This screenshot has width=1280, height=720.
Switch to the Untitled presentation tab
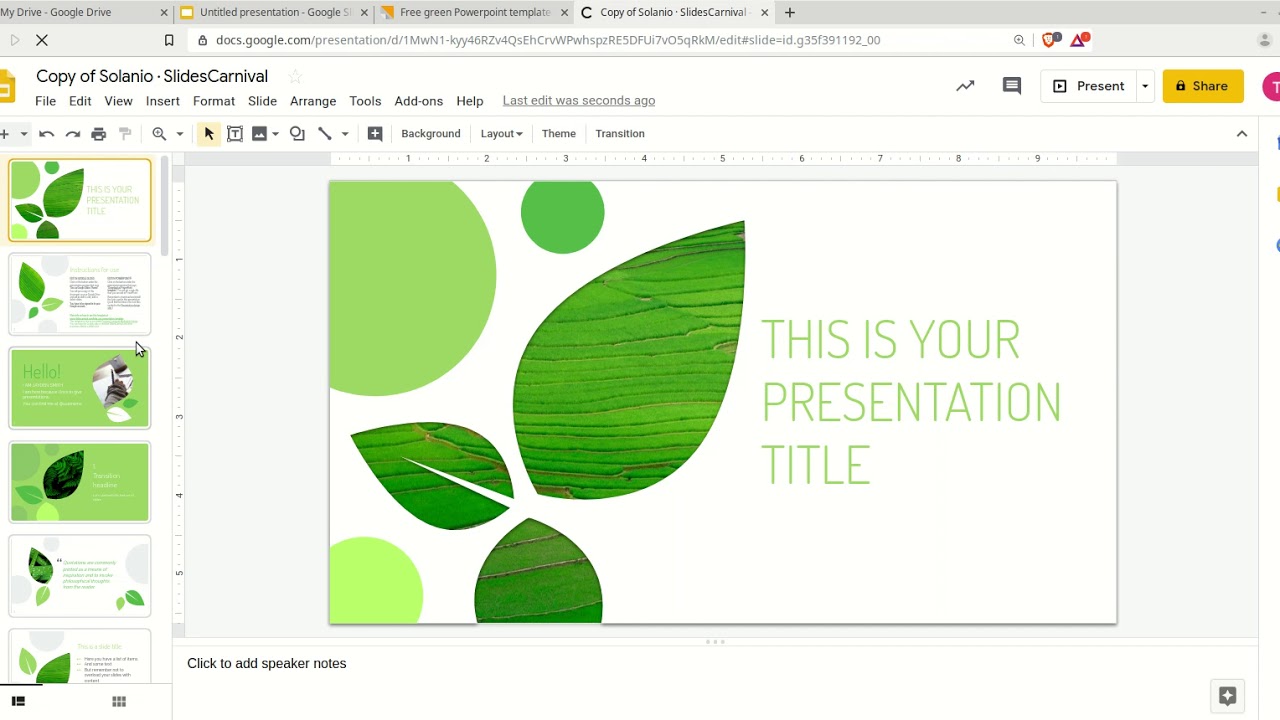tap(273, 13)
